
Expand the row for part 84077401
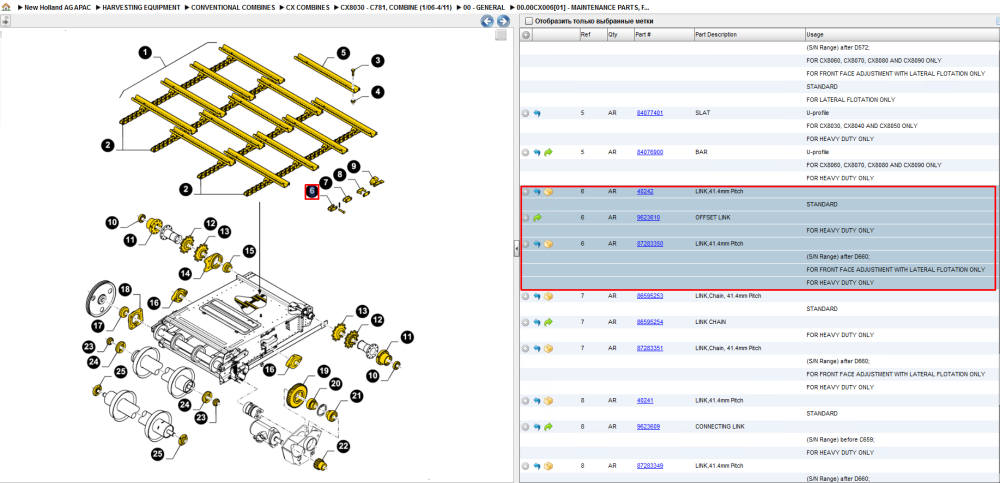pos(526,113)
